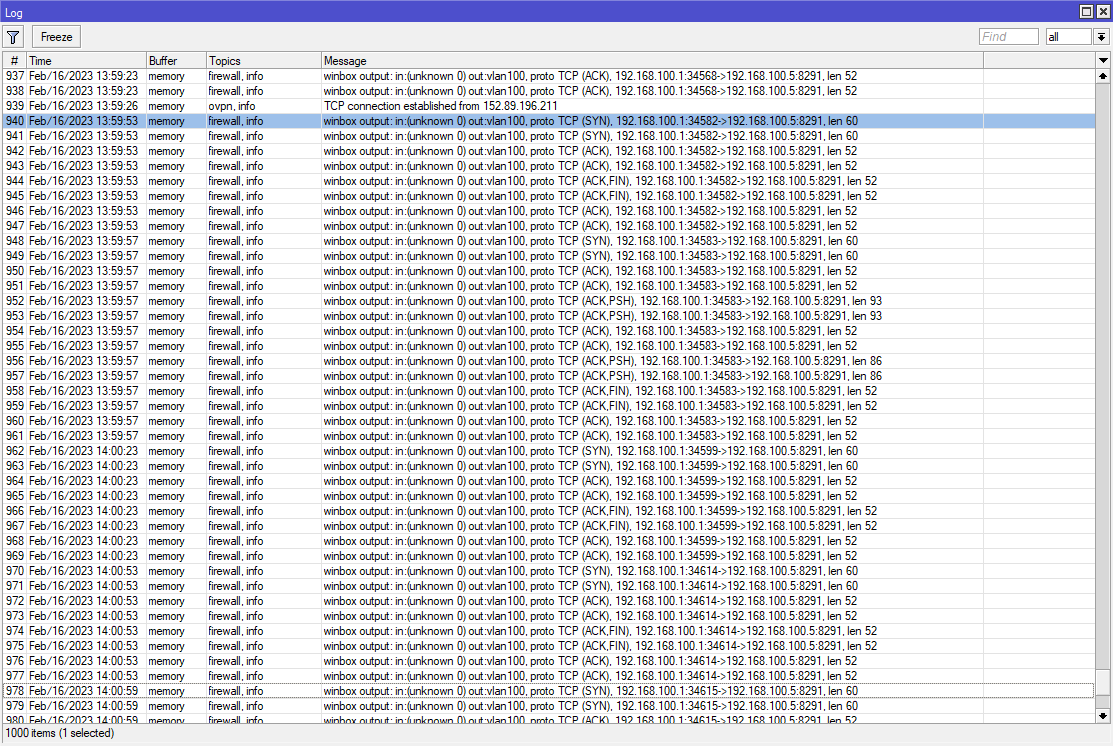Select log row 967
Image resolution: width=1113 pixels, height=746 pixels.
click(549, 526)
